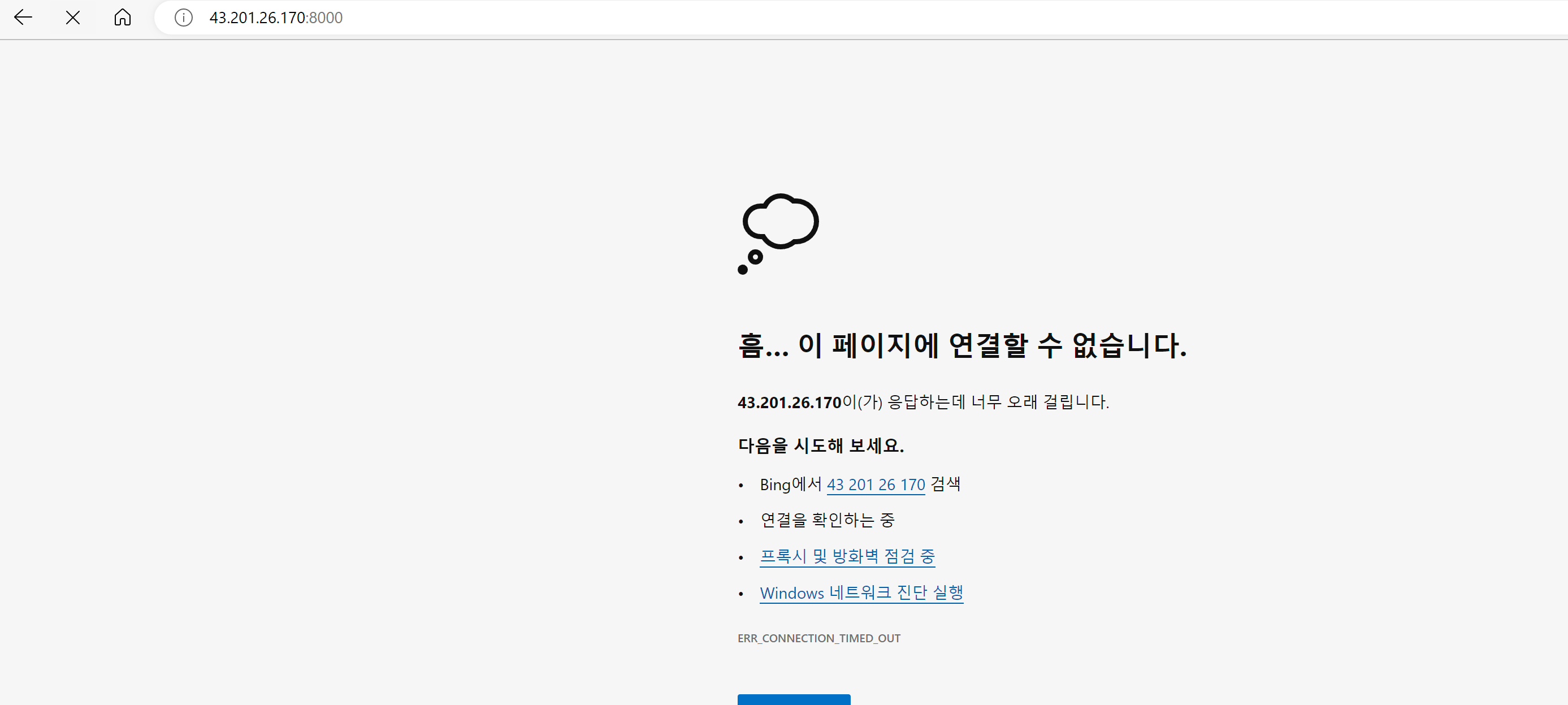Click the ERR_CONNECTION_TIMED_OUT error code
This screenshot has height=705, width=1568.
[x=818, y=638]
